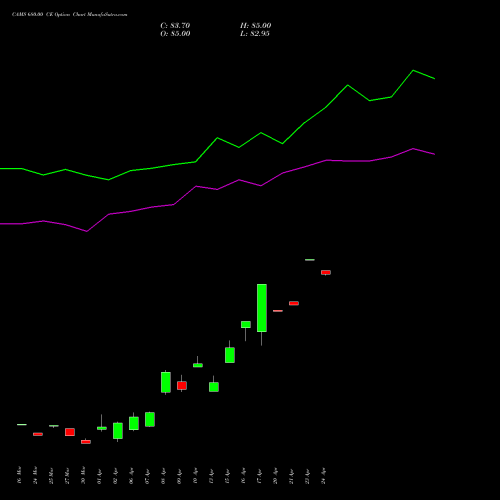Image resolution: width=500 pixels, height=500 pixels.
Task: Click the chart title text at top
Action: [69, 15]
